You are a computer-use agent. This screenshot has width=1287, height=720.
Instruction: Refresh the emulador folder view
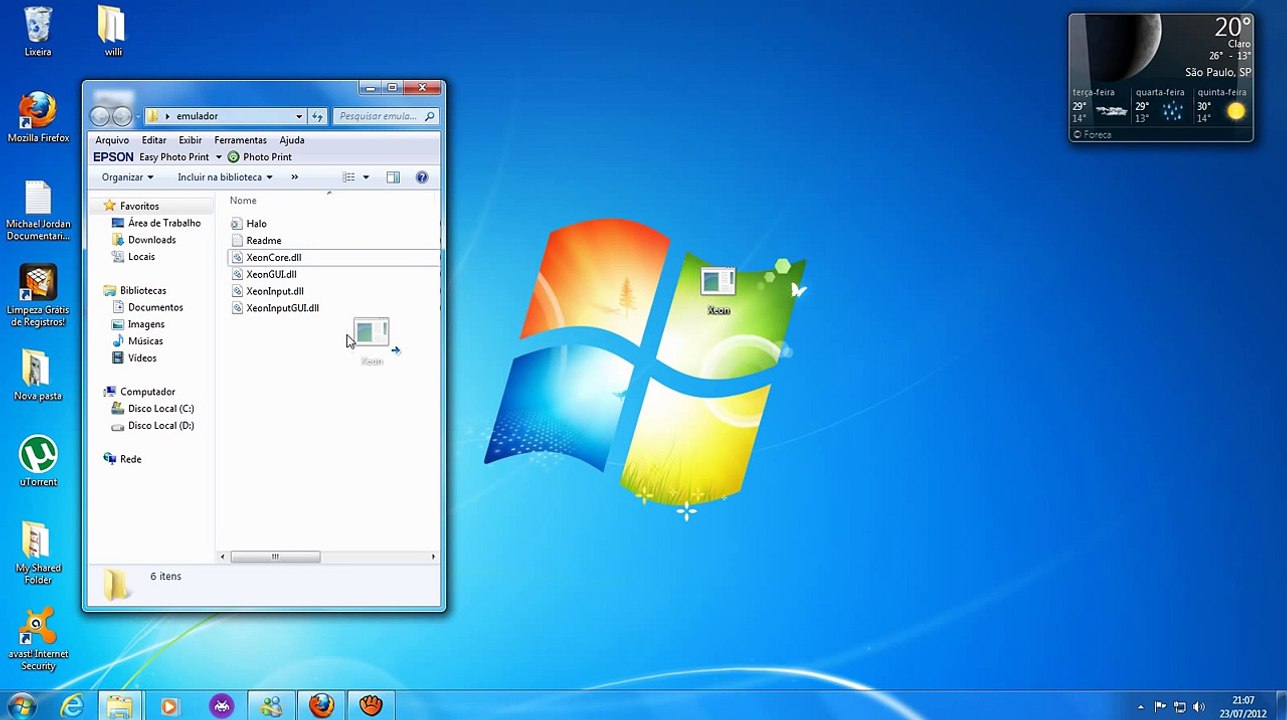318,116
